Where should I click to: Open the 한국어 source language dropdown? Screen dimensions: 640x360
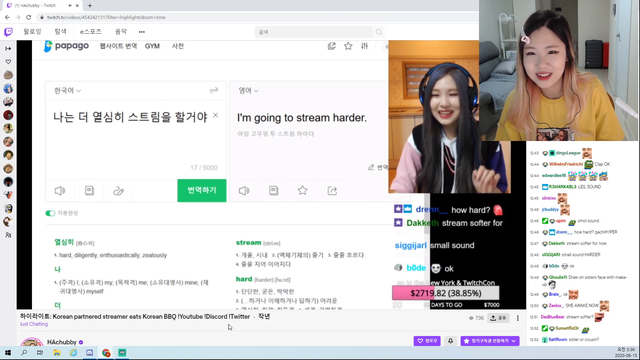click(67, 90)
